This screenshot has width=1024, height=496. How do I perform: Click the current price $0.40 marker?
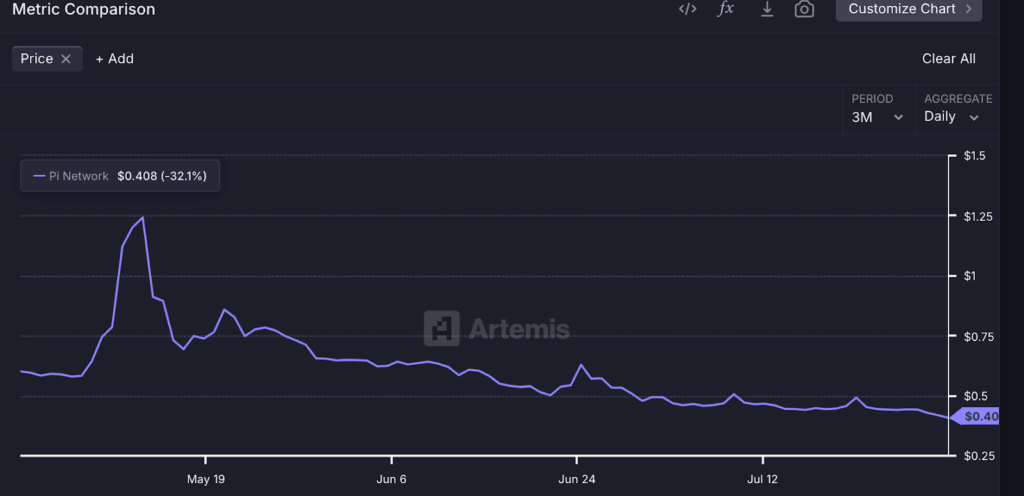[x=976, y=416]
